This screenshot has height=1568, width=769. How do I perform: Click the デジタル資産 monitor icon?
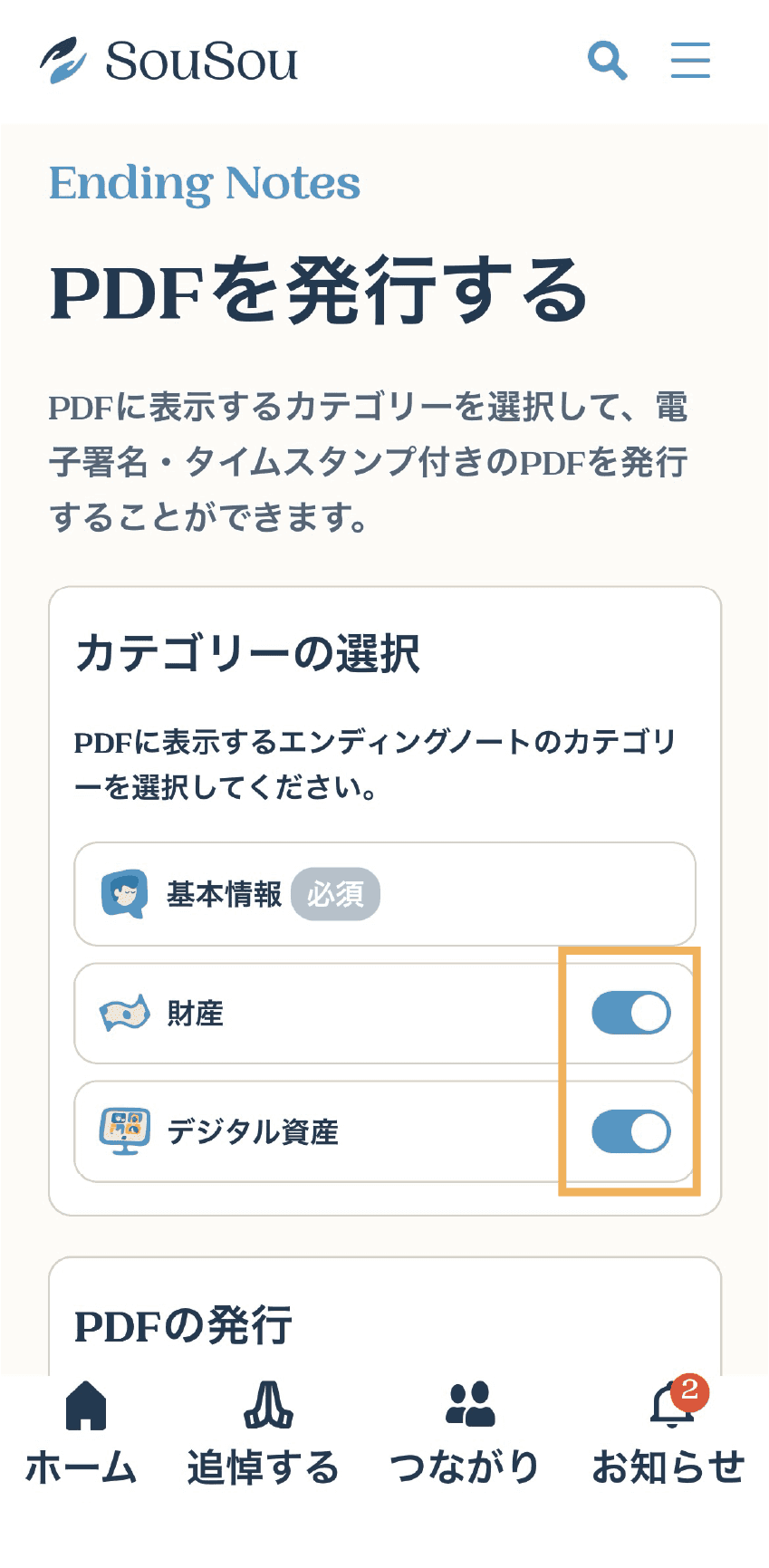pos(124,1130)
